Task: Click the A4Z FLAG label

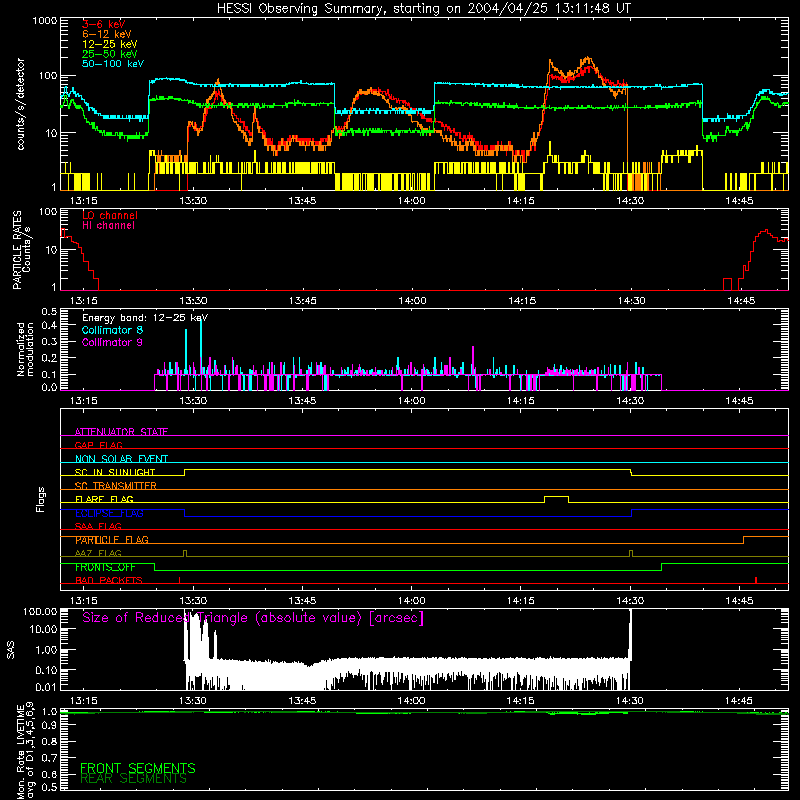Action: tap(98, 553)
